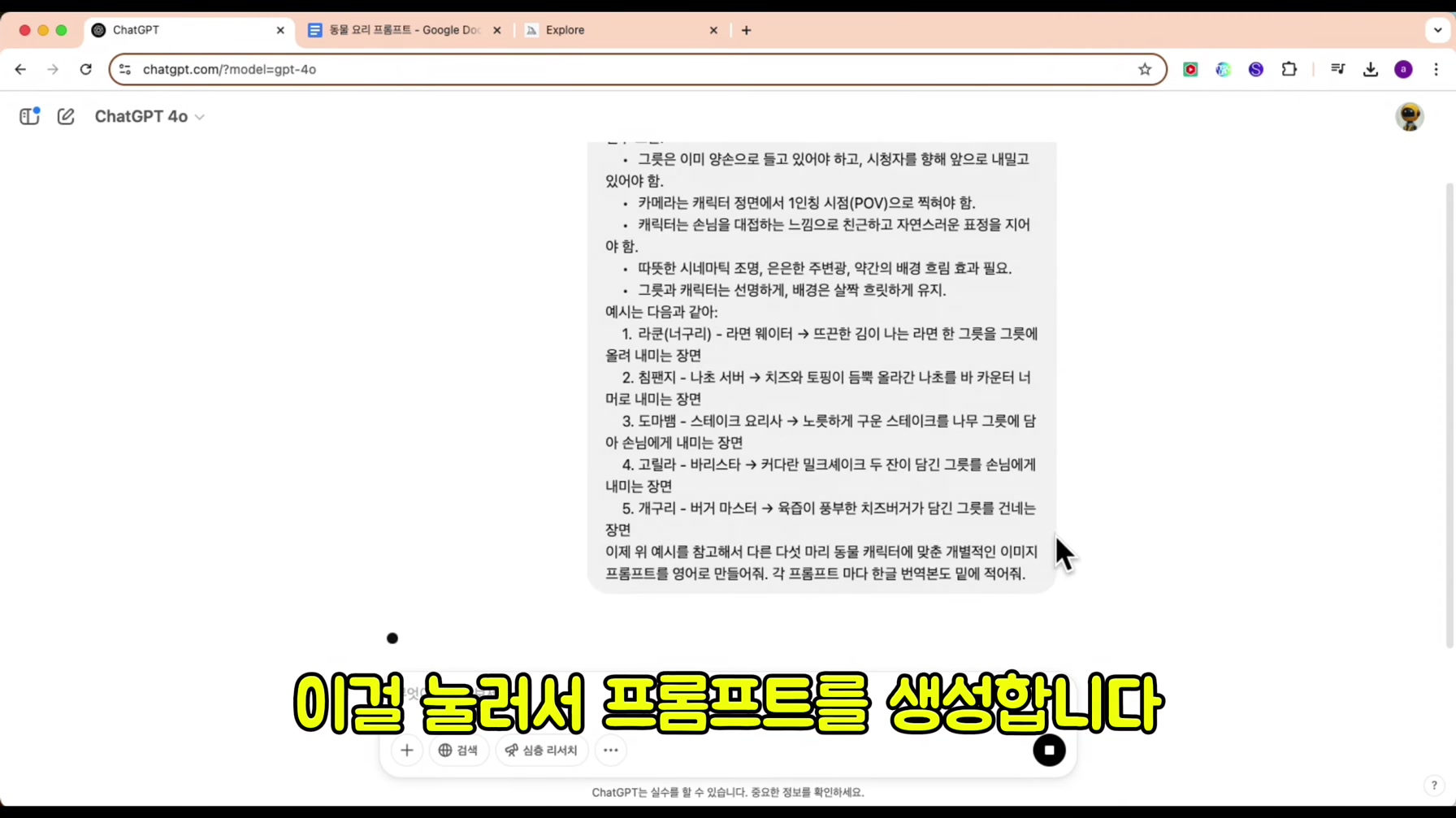Go forward in browser history

(53, 69)
